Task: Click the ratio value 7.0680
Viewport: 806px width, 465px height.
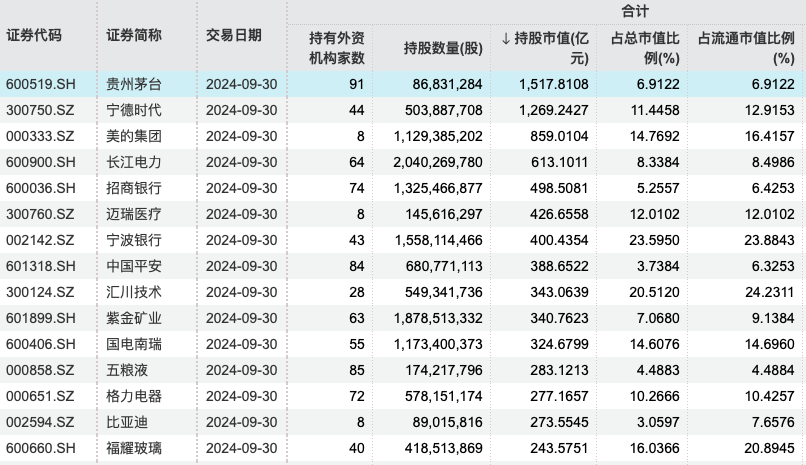Action: pos(658,318)
